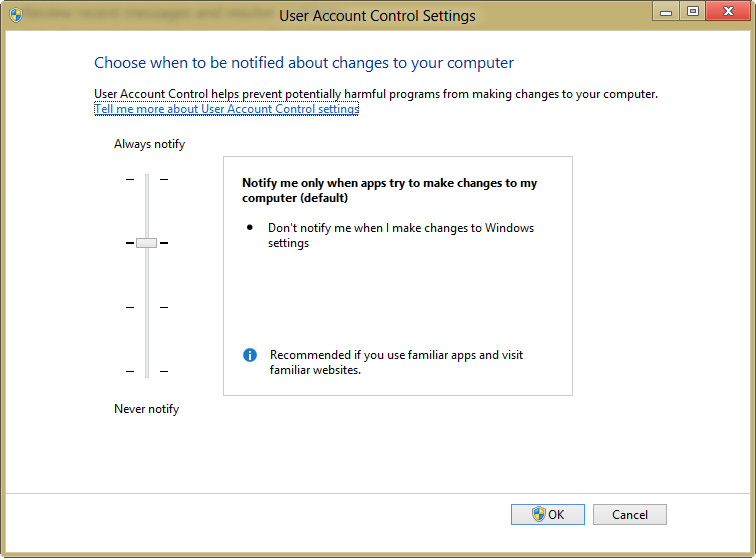
Task: Click the 'Choose when to be notified' heading
Action: click(303, 63)
